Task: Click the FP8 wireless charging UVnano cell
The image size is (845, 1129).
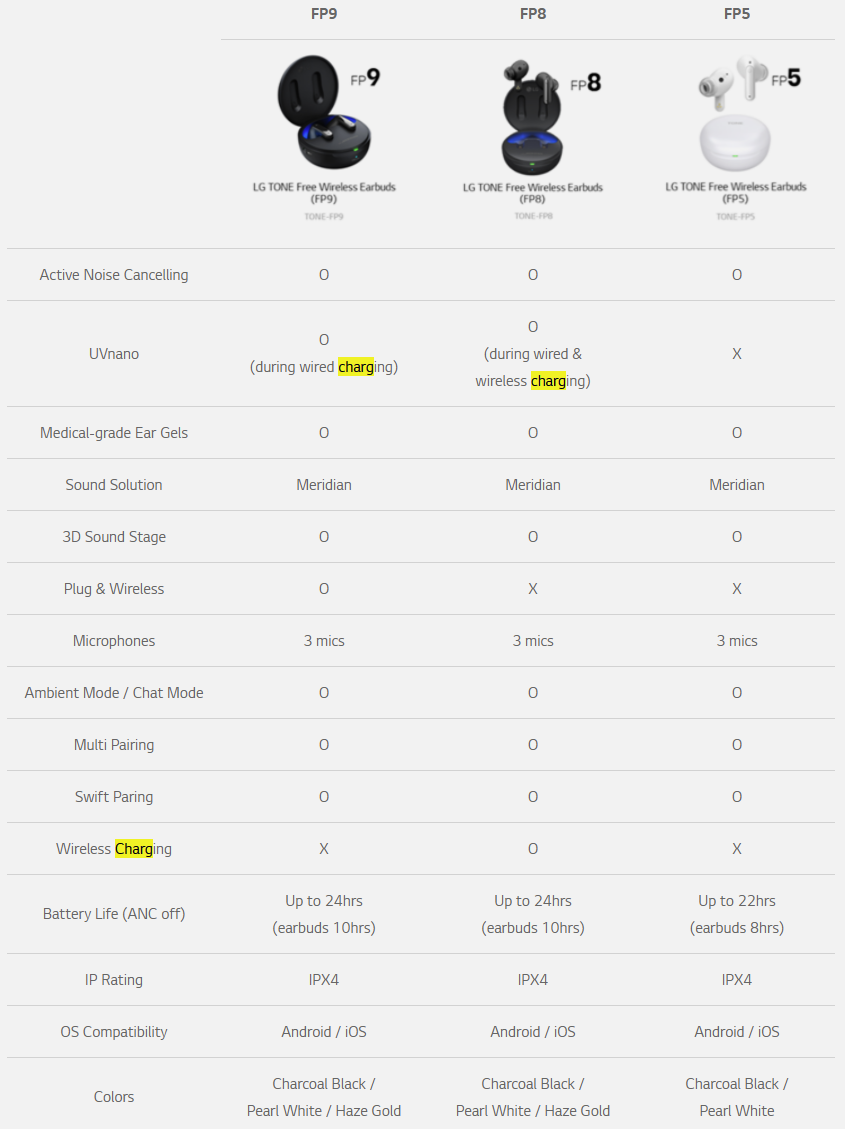Action: (533, 354)
